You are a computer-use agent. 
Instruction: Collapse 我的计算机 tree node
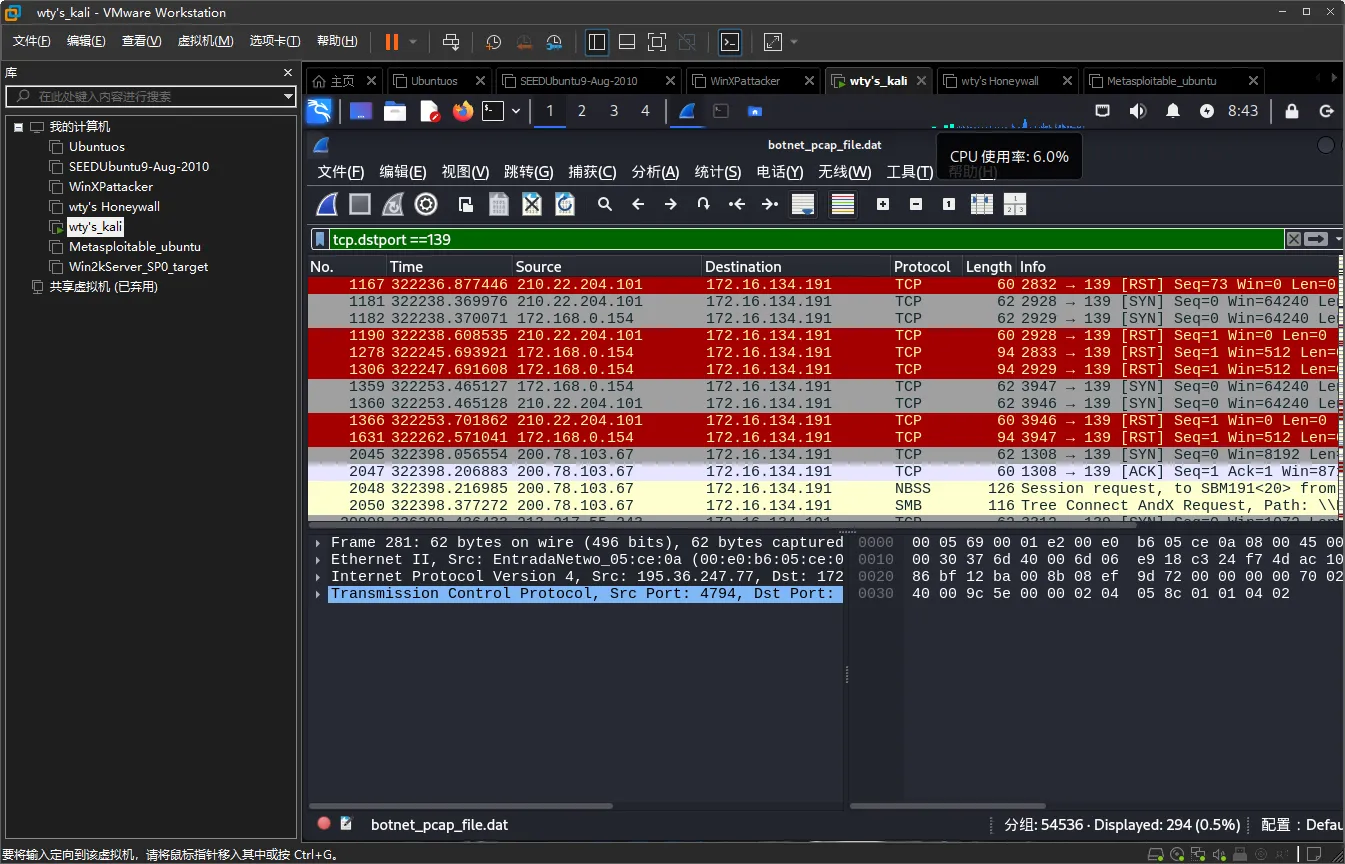pos(18,127)
